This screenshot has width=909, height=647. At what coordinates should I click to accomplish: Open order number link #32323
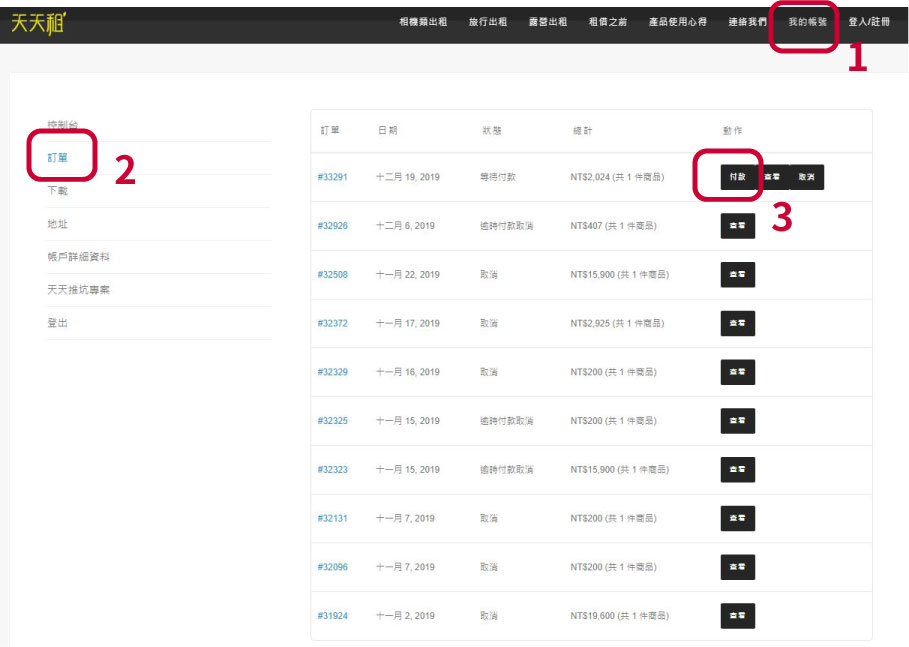click(x=333, y=469)
